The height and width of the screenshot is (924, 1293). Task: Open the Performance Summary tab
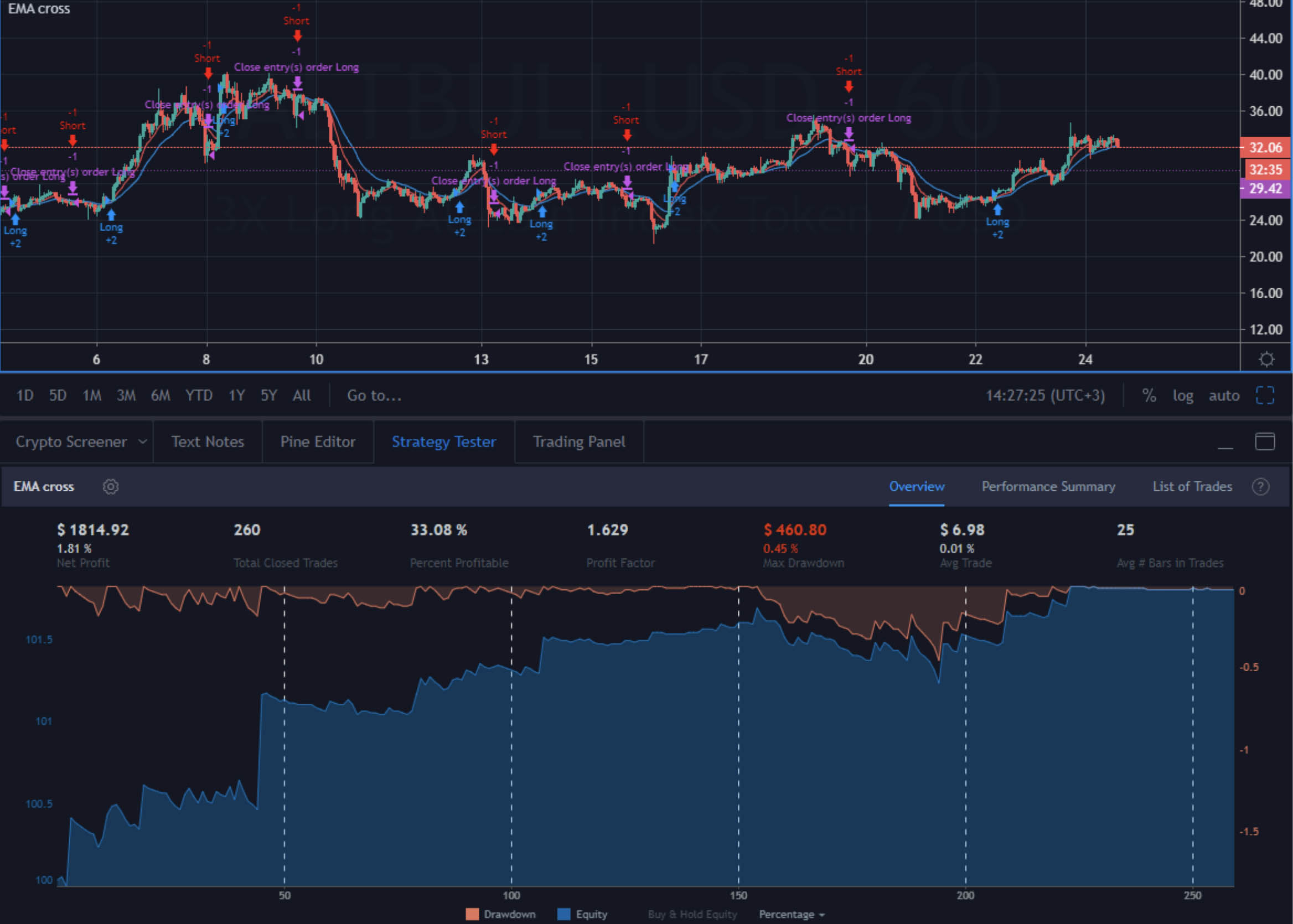click(1048, 486)
